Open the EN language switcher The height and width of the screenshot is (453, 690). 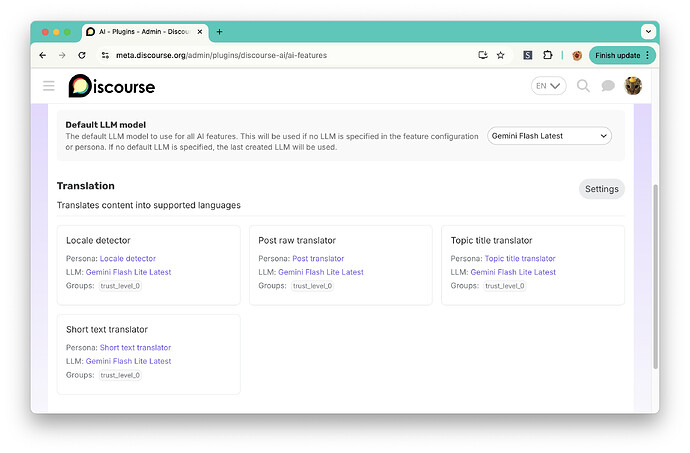pos(548,86)
